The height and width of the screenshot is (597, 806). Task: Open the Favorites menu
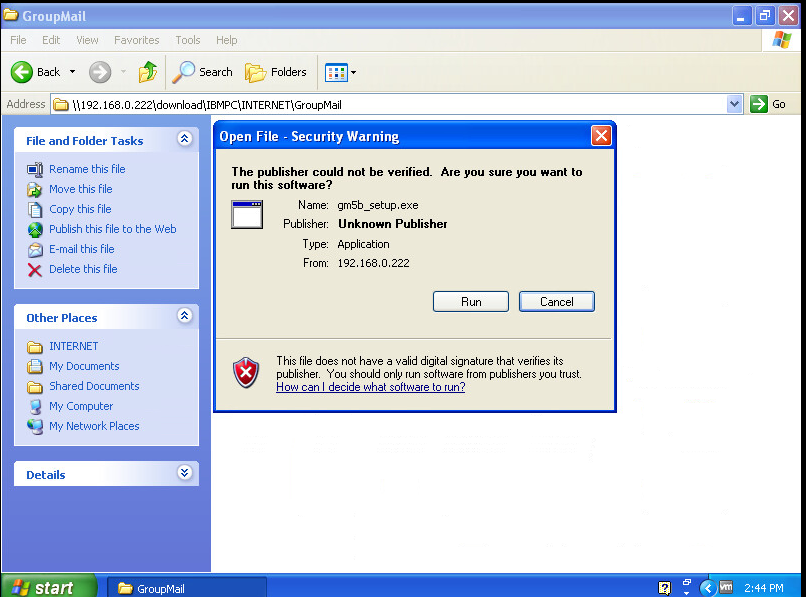click(136, 40)
